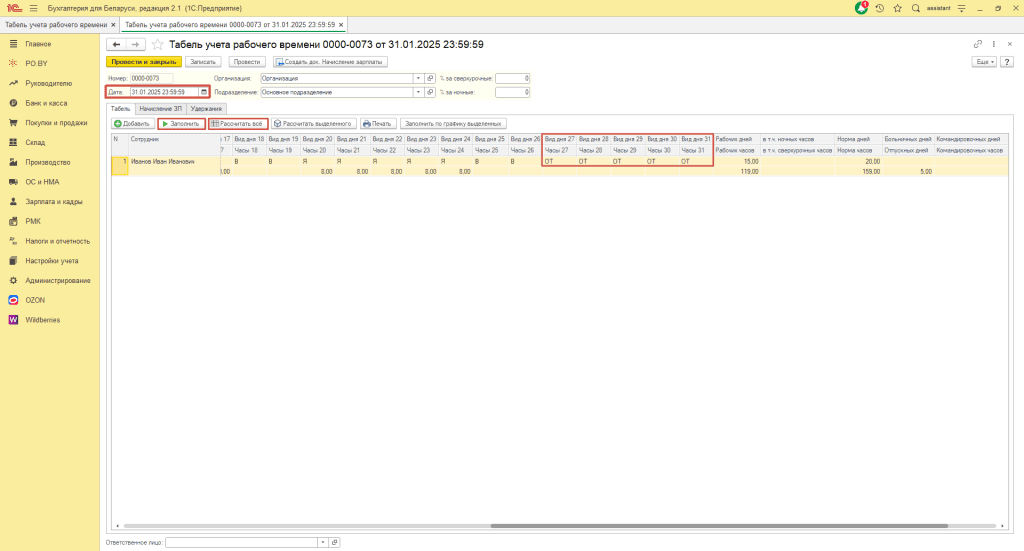Open the Еще dropdown menu
This screenshot has height=551, width=1024.
[984, 62]
